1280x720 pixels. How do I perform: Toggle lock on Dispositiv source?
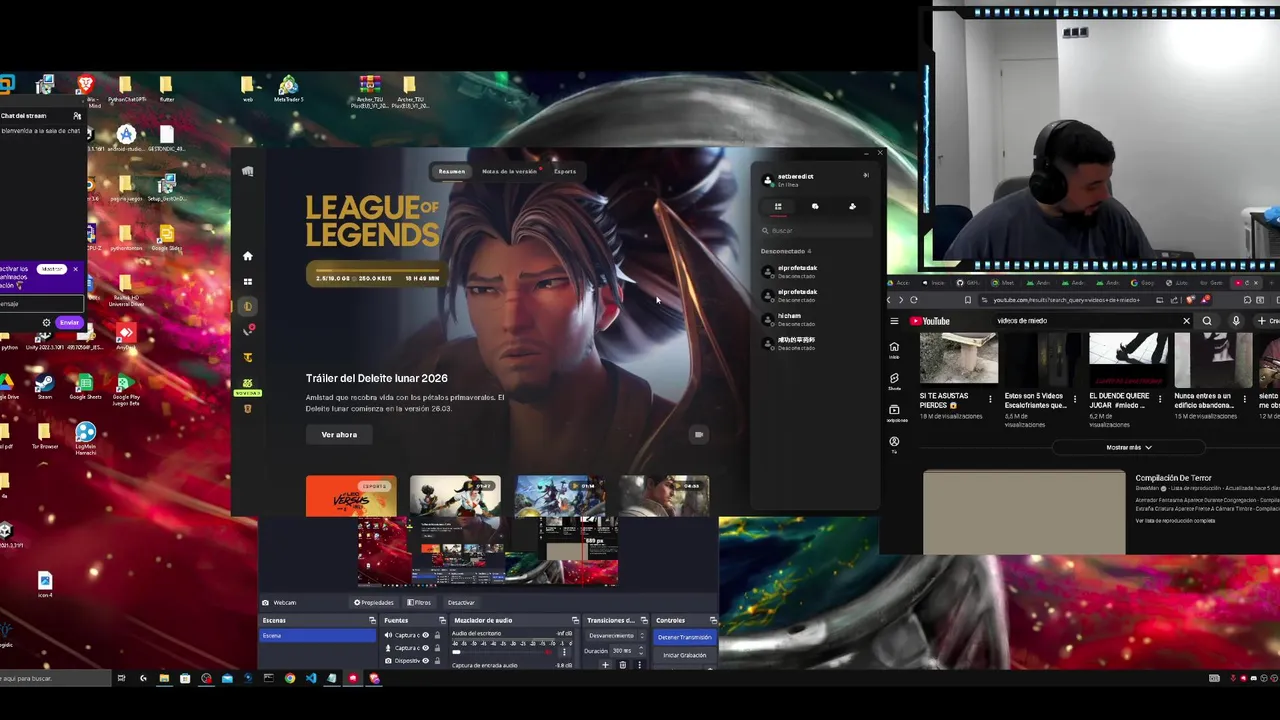click(x=437, y=661)
